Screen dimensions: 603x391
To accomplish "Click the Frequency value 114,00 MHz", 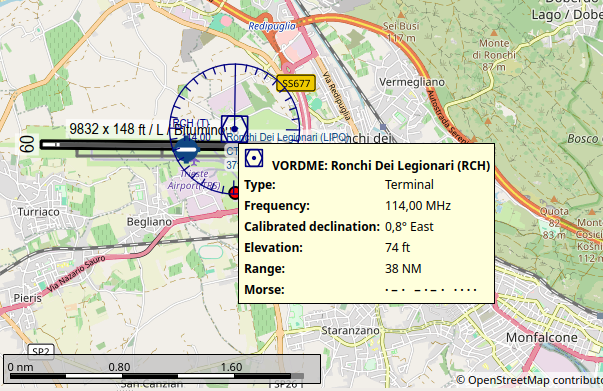I will pyautogui.click(x=418, y=206).
